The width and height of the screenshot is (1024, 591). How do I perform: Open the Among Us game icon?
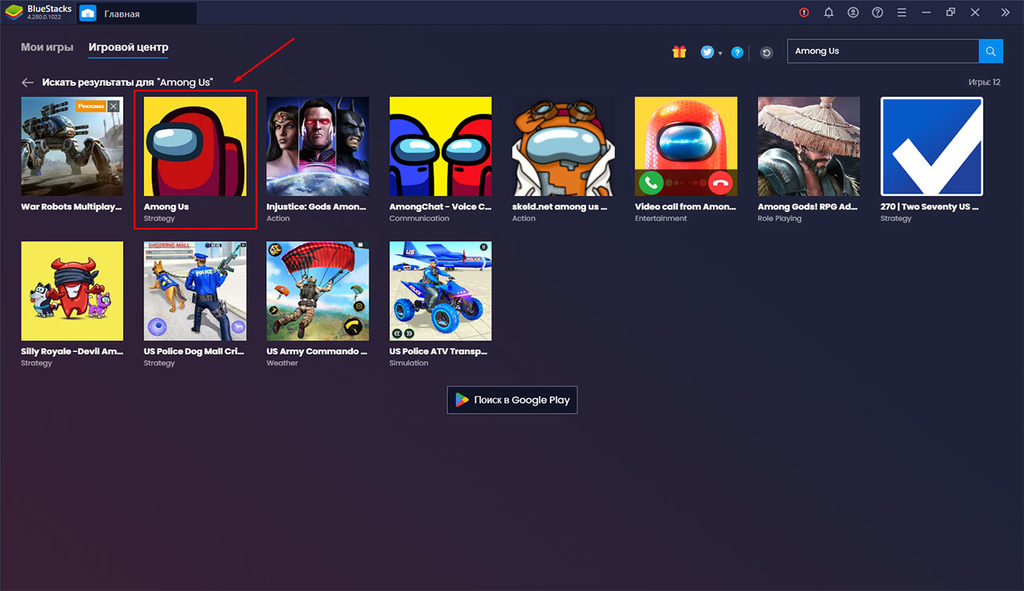(195, 146)
